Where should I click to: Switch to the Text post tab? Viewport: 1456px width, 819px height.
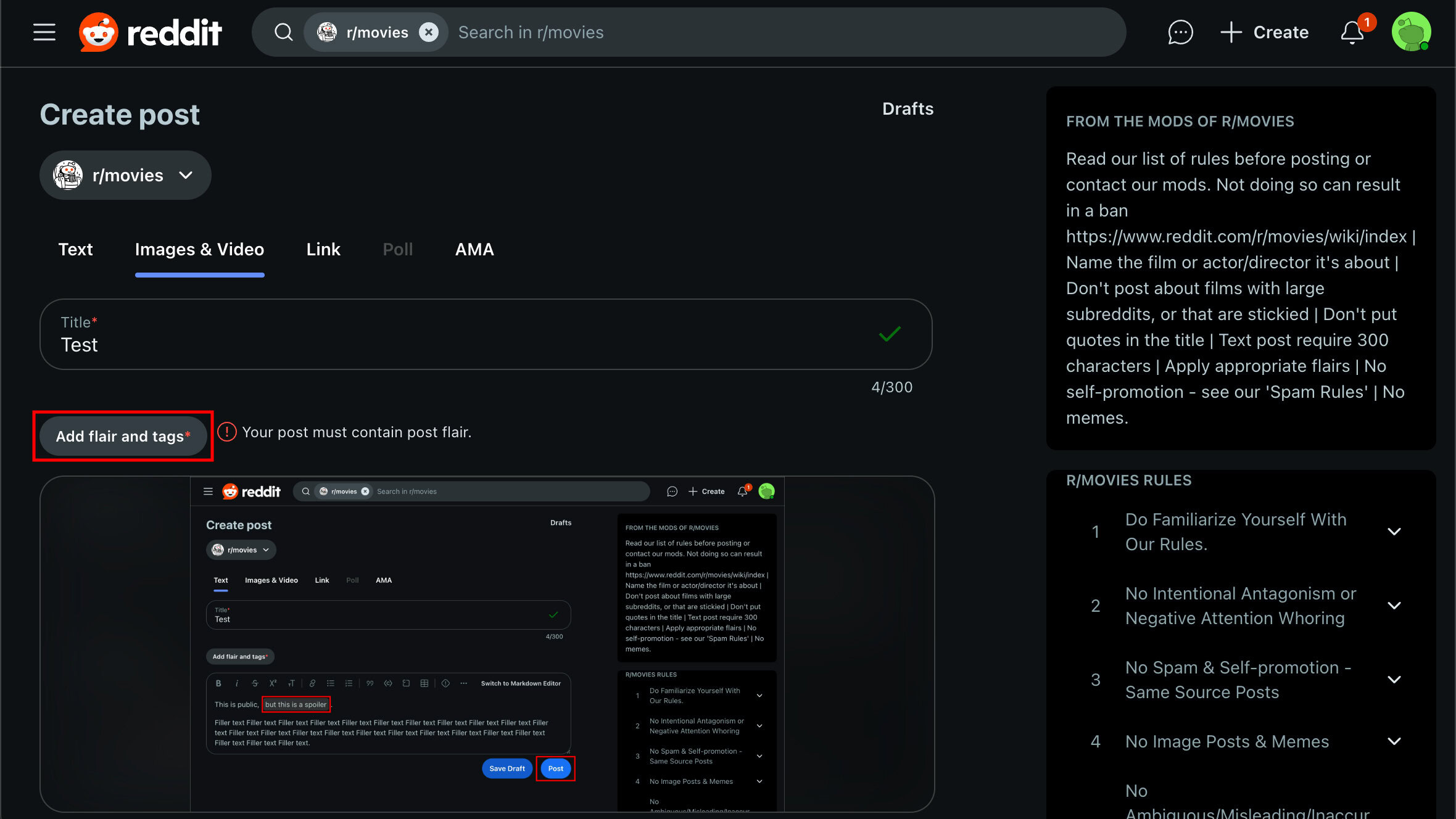tap(75, 249)
